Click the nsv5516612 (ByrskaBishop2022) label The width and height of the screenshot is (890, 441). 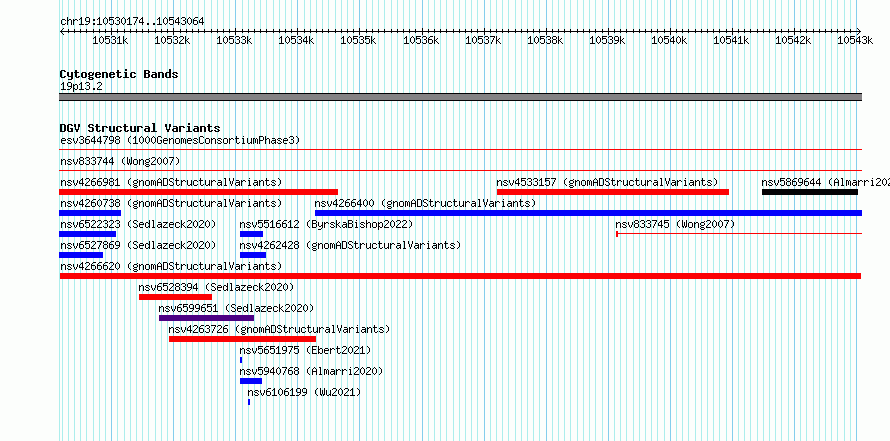(326, 225)
